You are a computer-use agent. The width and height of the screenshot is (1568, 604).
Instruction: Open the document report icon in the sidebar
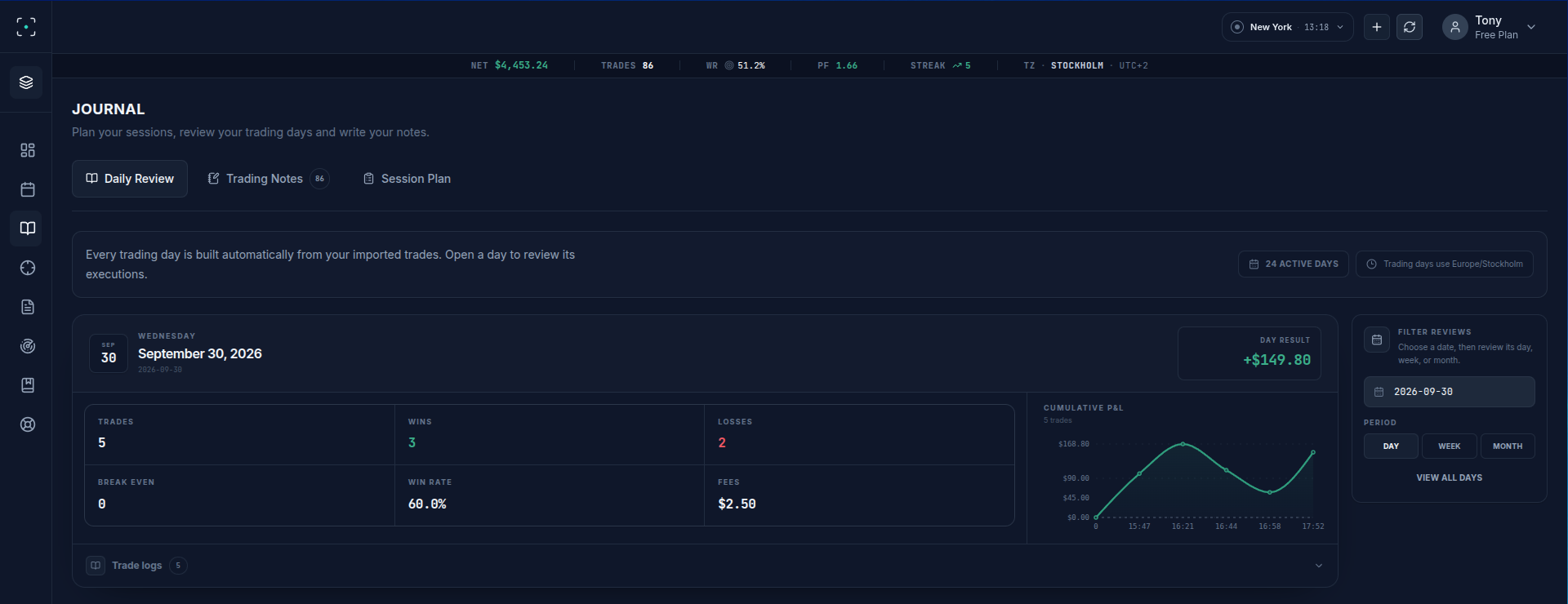pyautogui.click(x=28, y=307)
